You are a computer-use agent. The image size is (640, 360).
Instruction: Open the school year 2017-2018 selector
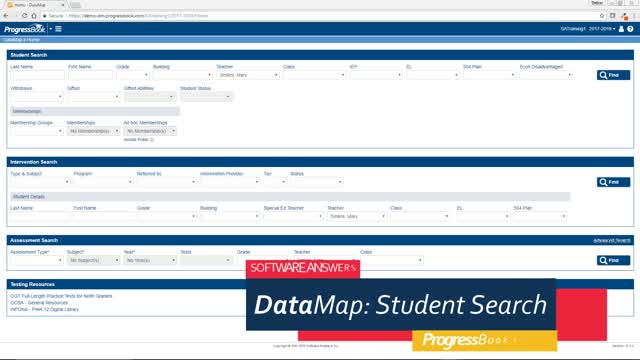(602, 29)
